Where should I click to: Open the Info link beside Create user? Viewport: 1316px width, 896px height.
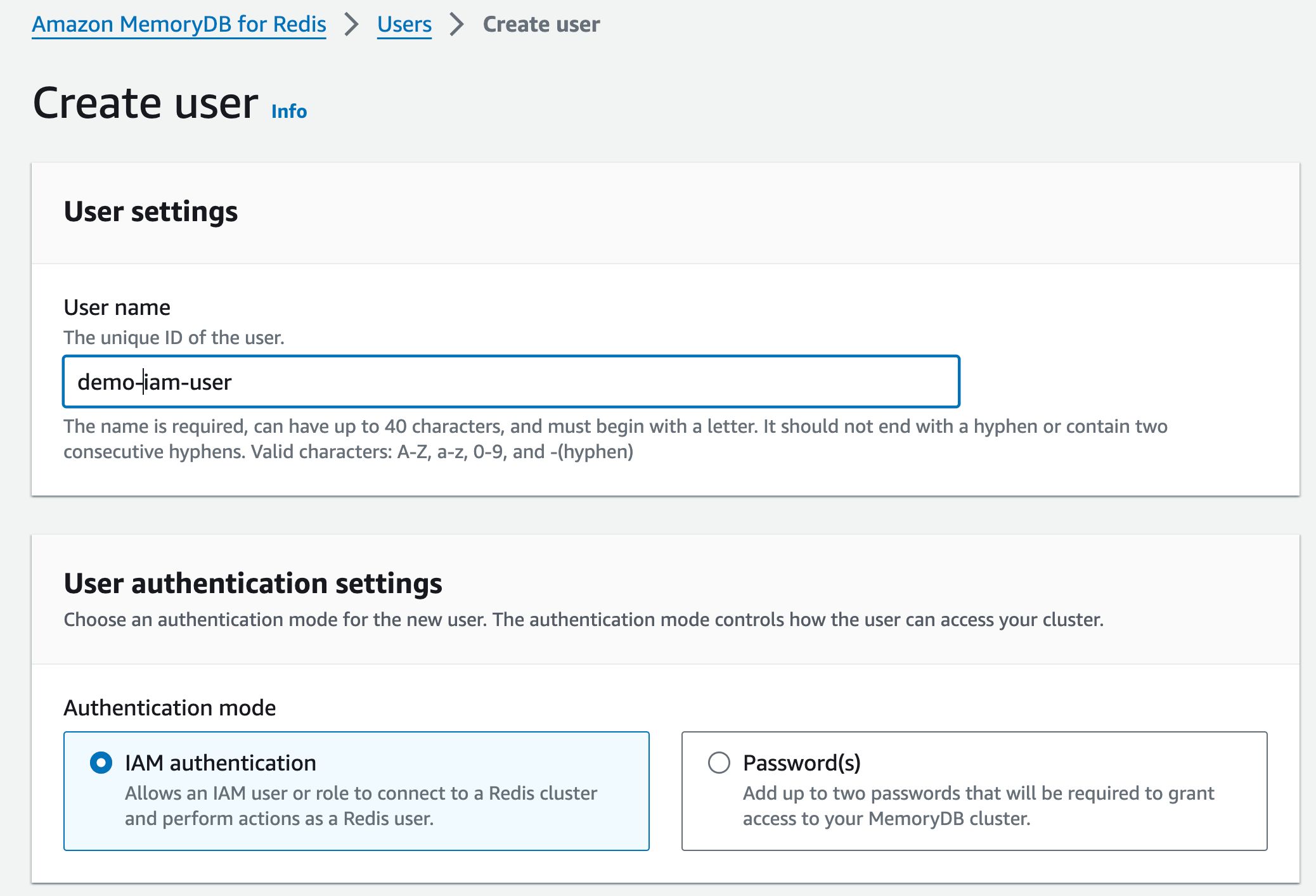pyautogui.click(x=289, y=111)
